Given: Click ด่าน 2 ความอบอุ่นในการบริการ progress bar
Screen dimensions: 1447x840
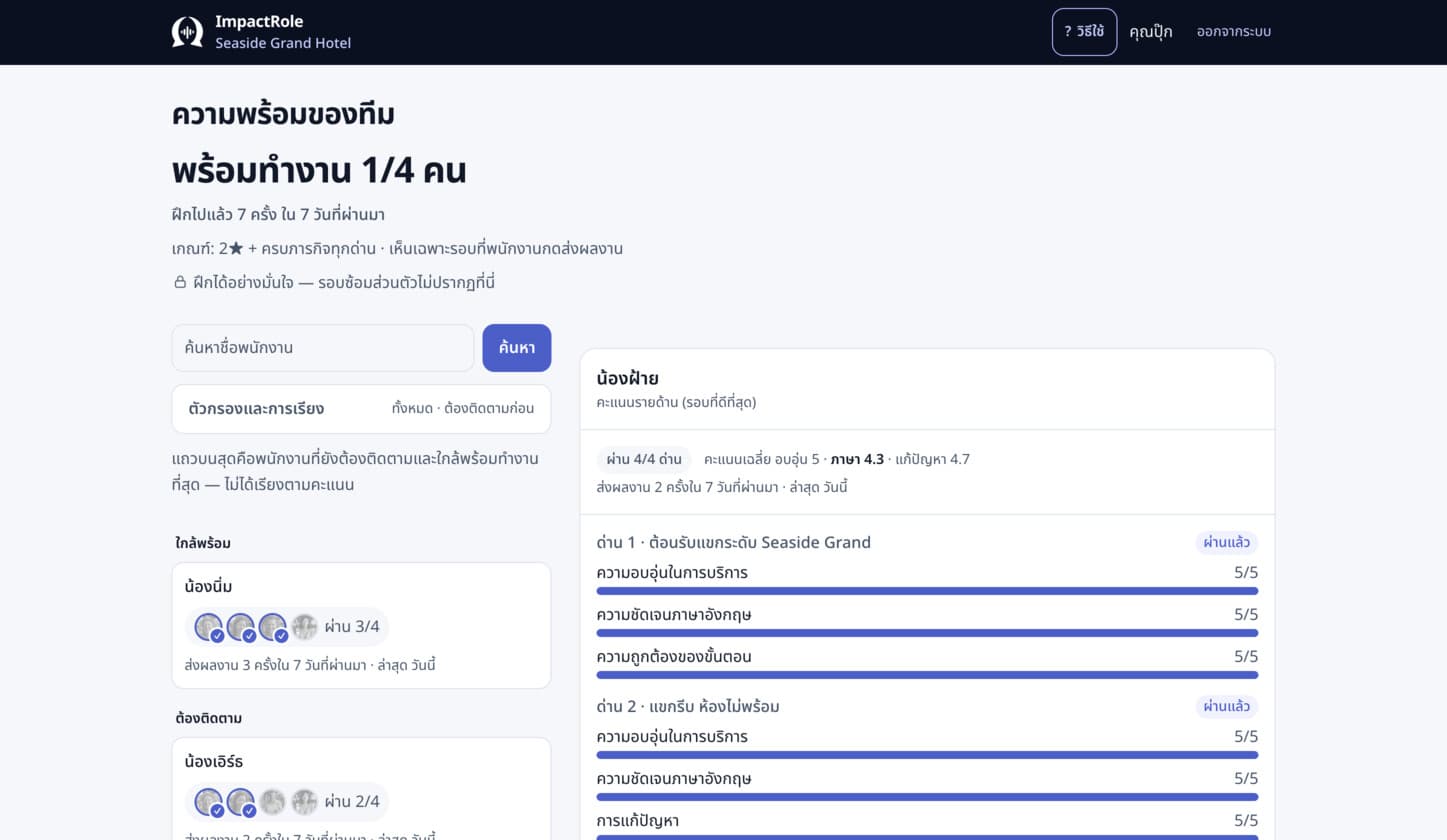Looking at the screenshot, I should tap(927, 755).
